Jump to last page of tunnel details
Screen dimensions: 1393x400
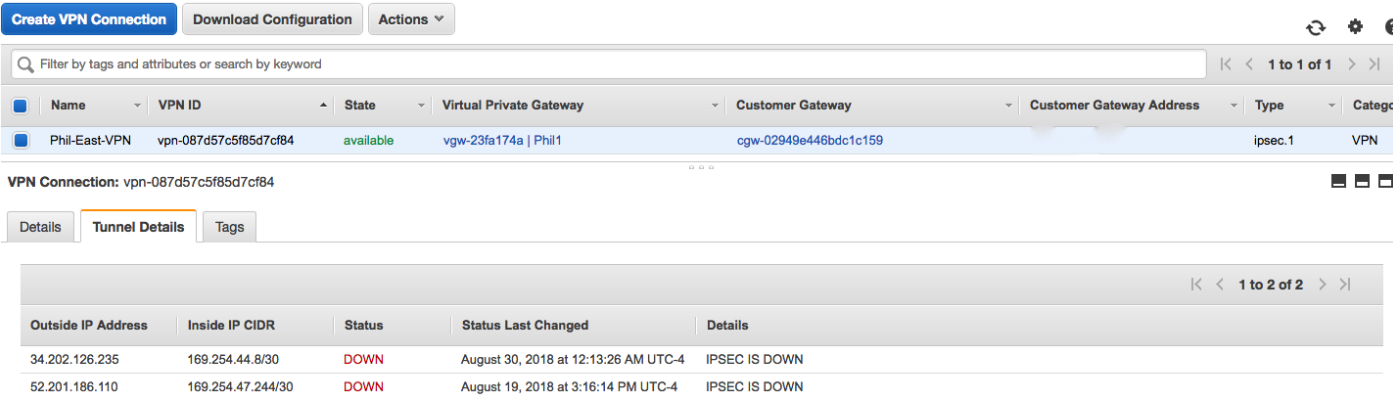1345,285
